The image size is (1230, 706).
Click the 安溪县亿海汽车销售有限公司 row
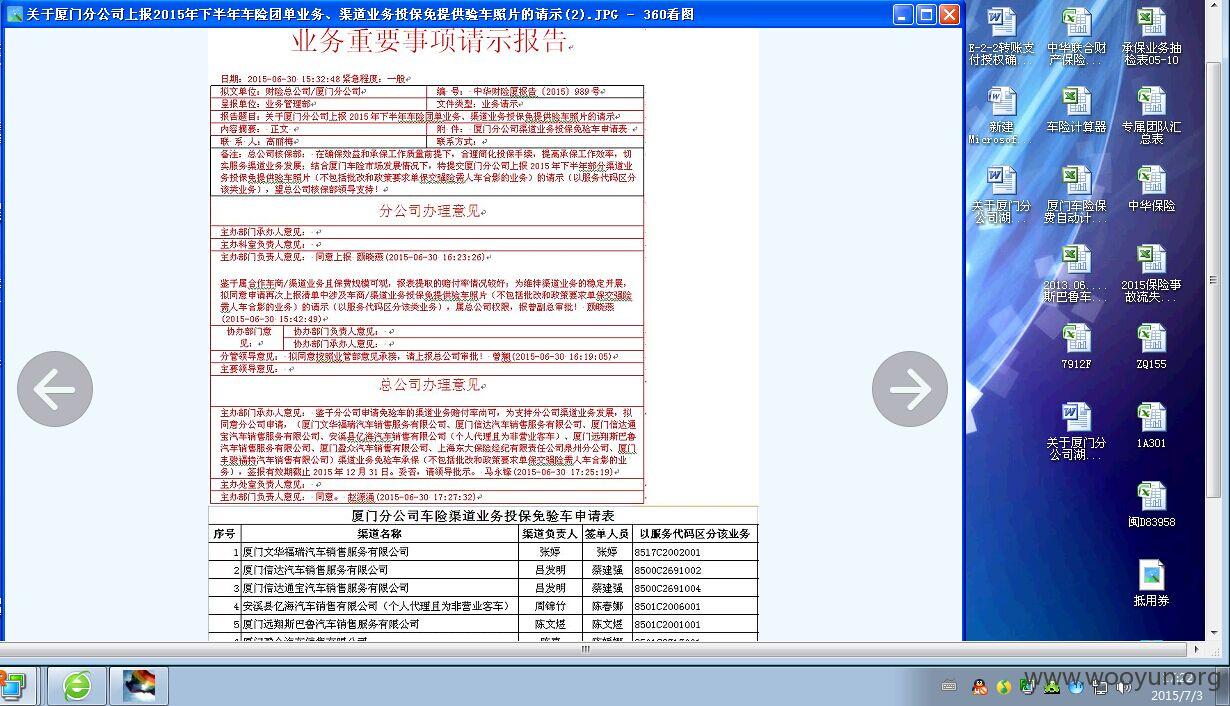point(483,606)
